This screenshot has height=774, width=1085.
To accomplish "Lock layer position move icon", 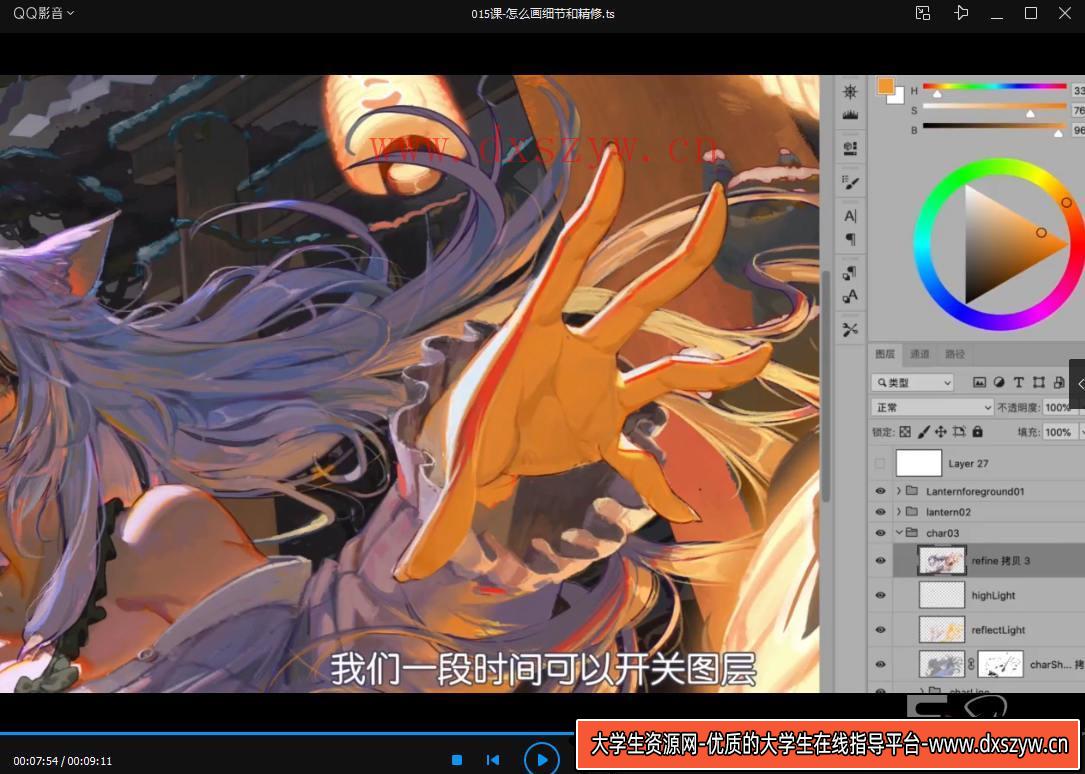I will click(x=941, y=432).
